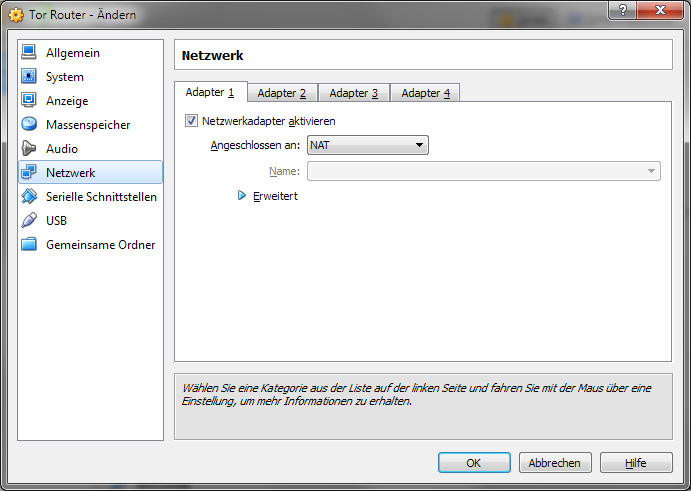Image resolution: width=691 pixels, height=491 pixels.
Task: Open help with the Hilfe button
Action: point(635,463)
